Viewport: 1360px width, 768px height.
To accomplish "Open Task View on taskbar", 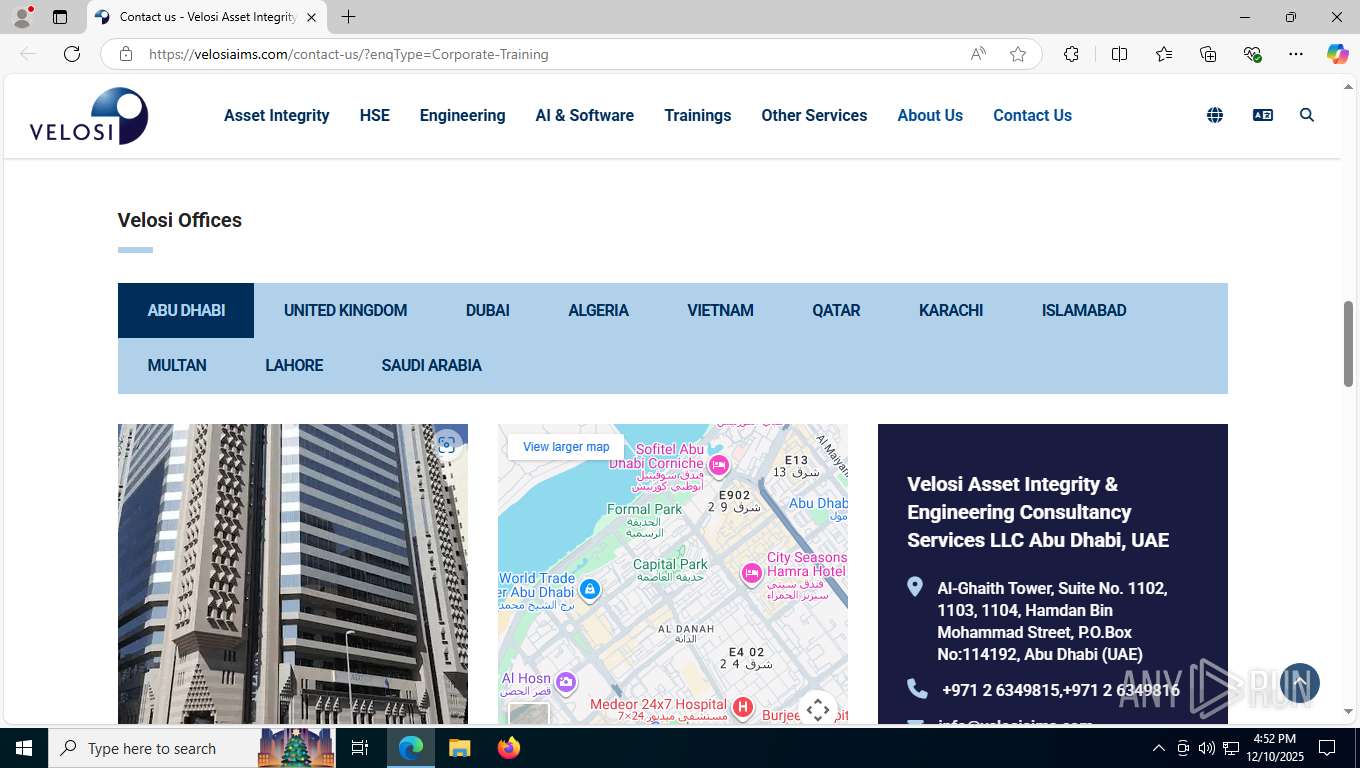I will (x=360, y=748).
